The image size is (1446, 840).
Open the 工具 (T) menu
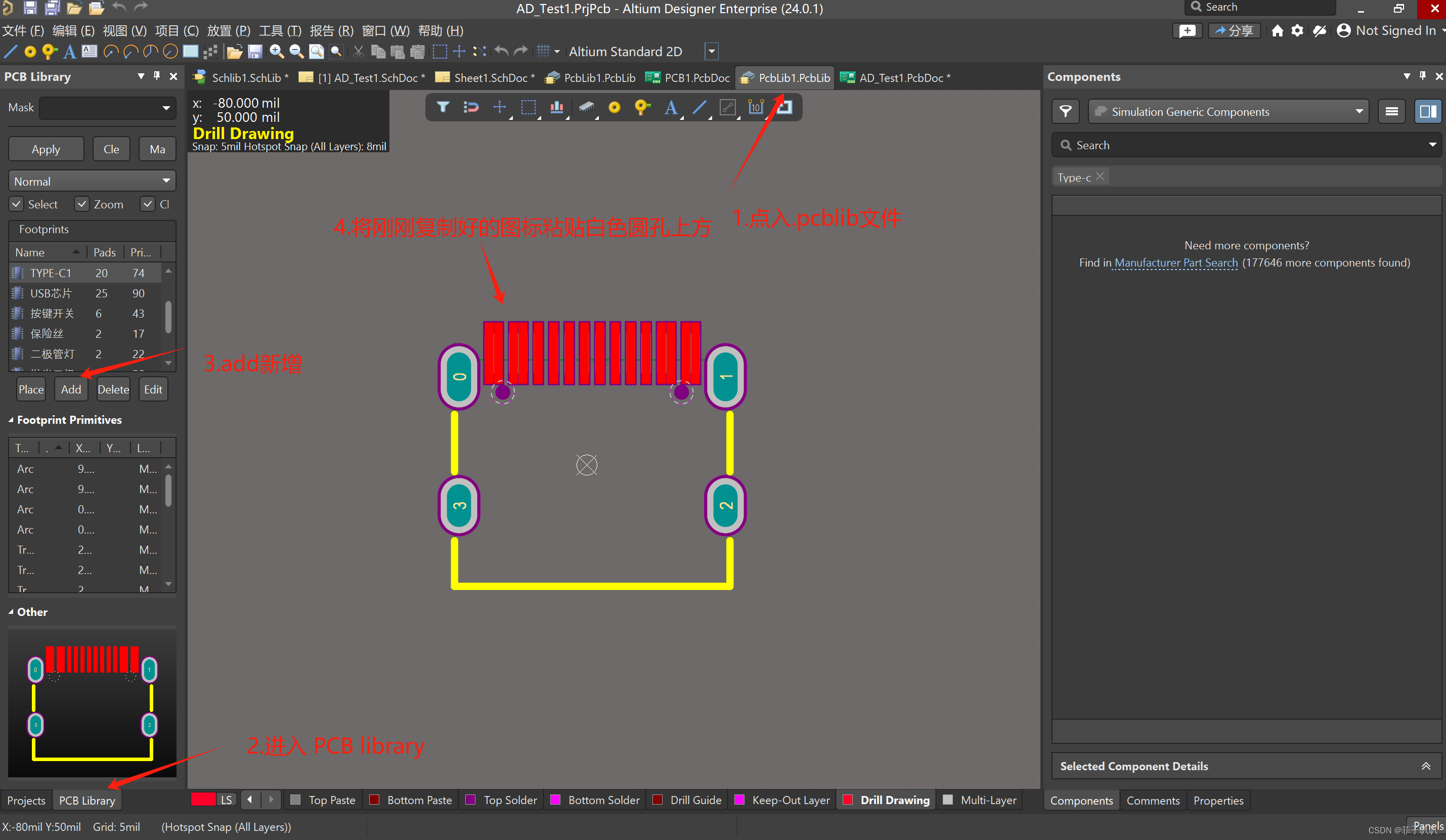[280, 31]
